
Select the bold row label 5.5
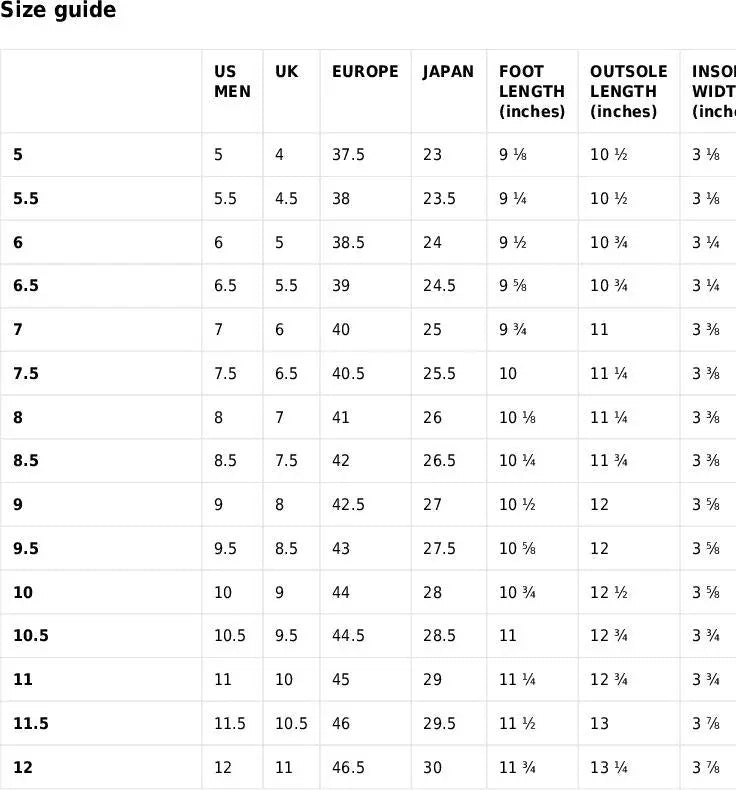click(x=26, y=199)
